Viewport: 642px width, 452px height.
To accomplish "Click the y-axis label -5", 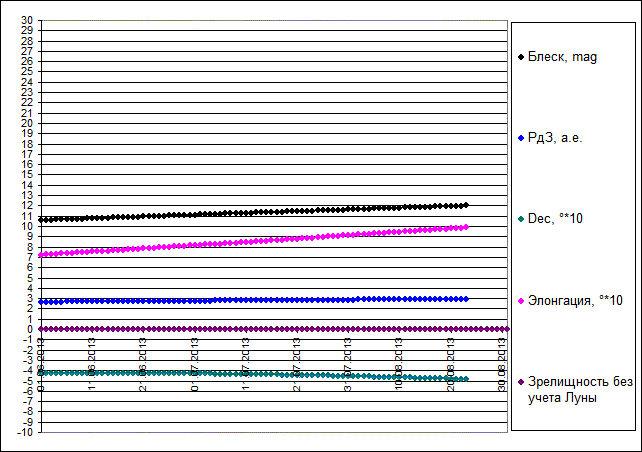I will click(28, 381).
